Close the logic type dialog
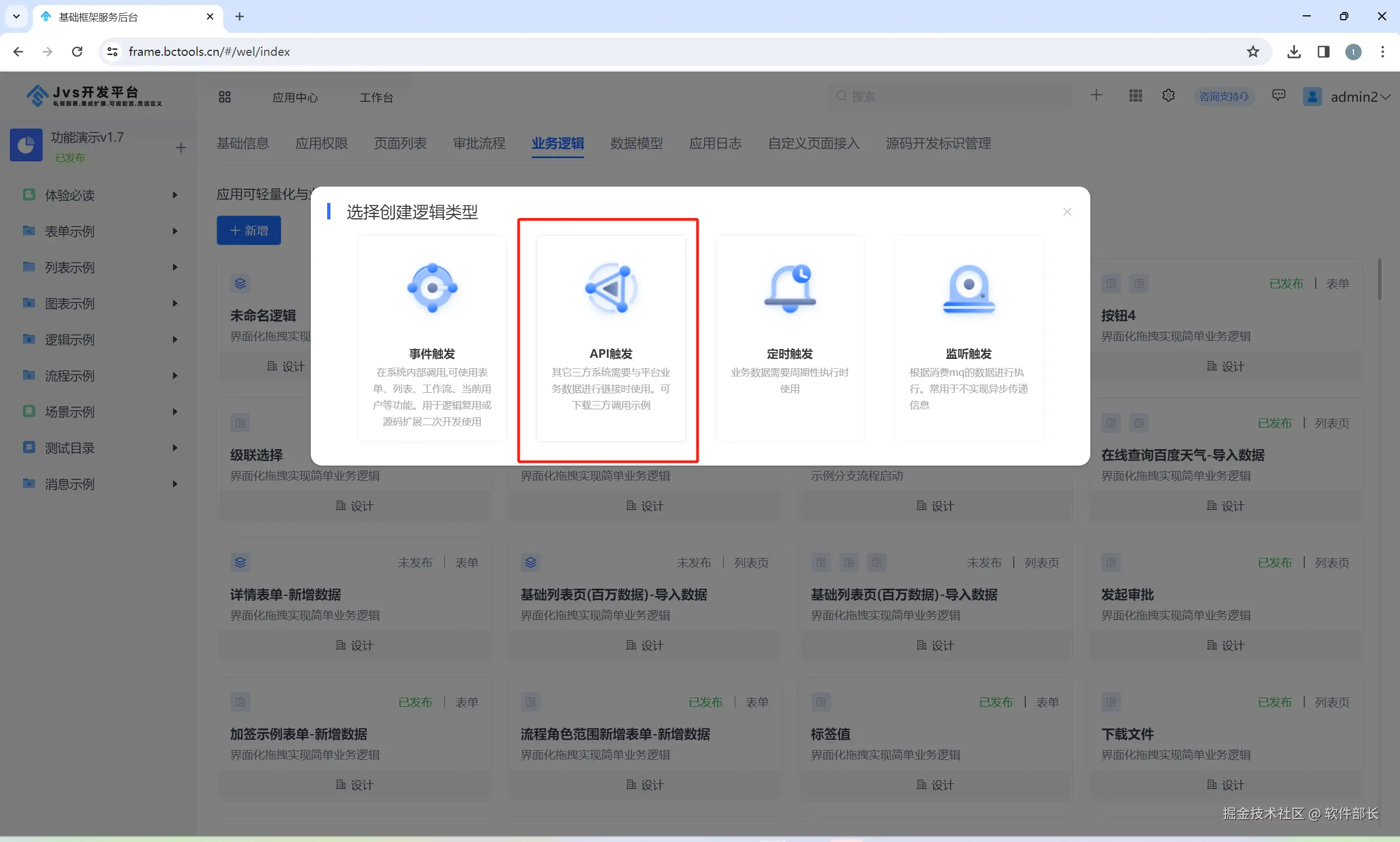This screenshot has height=842, width=1400. (1067, 212)
